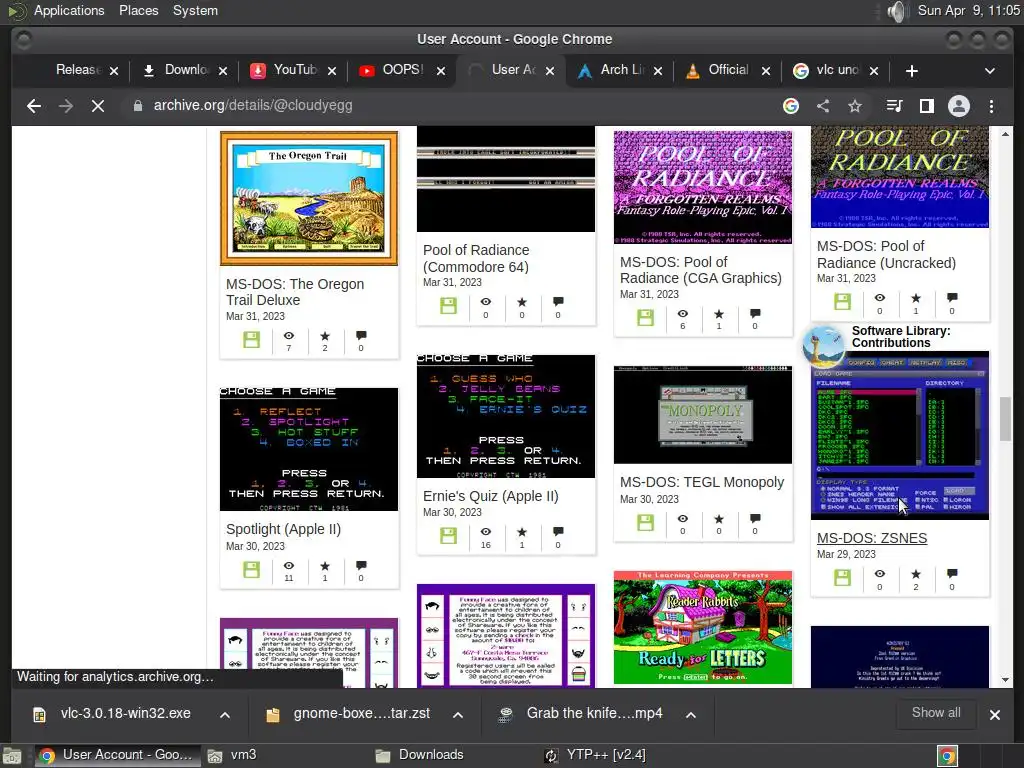Expand options for gnome-boxe tar.zst download
The height and width of the screenshot is (768, 1024).
[458, 714]
